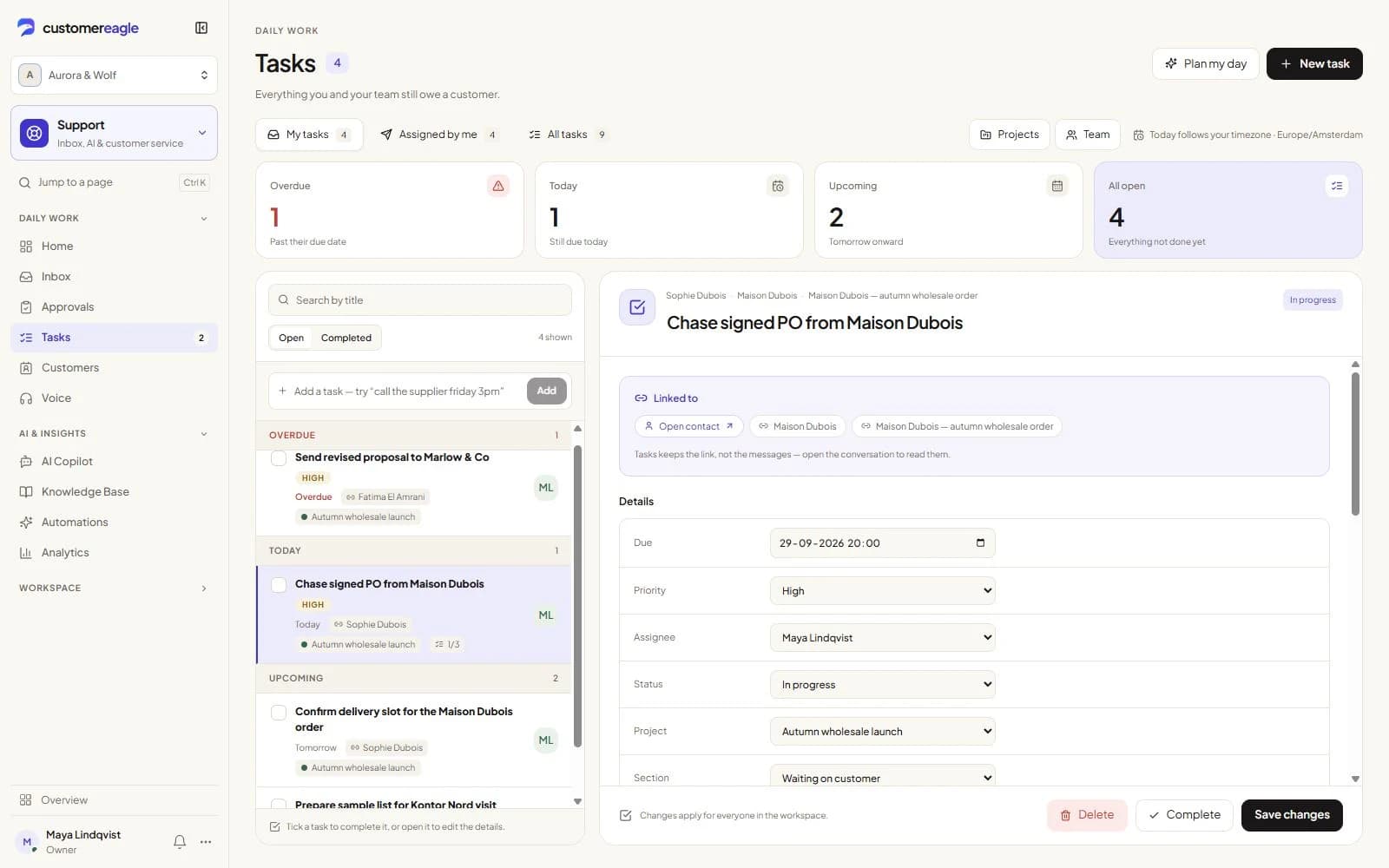Click the Support module icon
This screenshot has width=1389, height=868.
[34, 133]
